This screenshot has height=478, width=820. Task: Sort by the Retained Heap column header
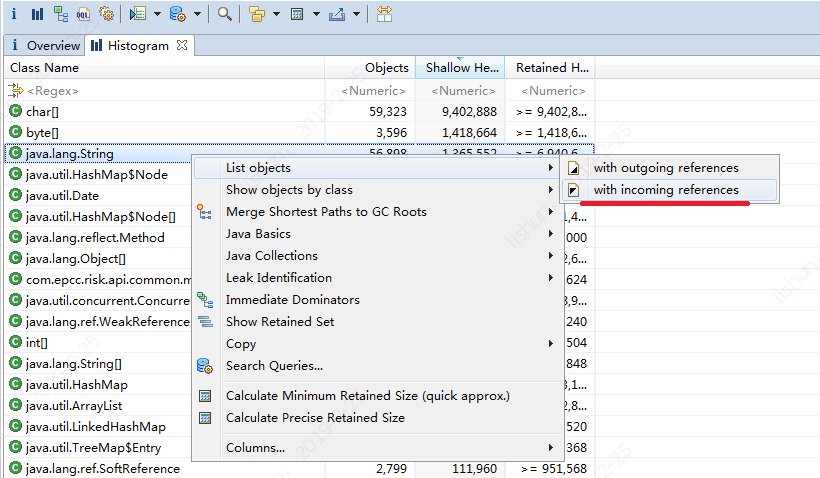pyautogui.click(x=550, y=68)
